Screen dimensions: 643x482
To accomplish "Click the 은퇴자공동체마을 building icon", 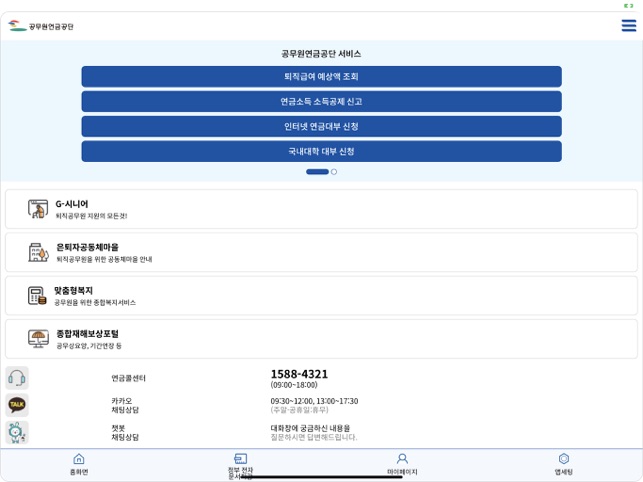I will pyautogui.click(x=39, y=252).
